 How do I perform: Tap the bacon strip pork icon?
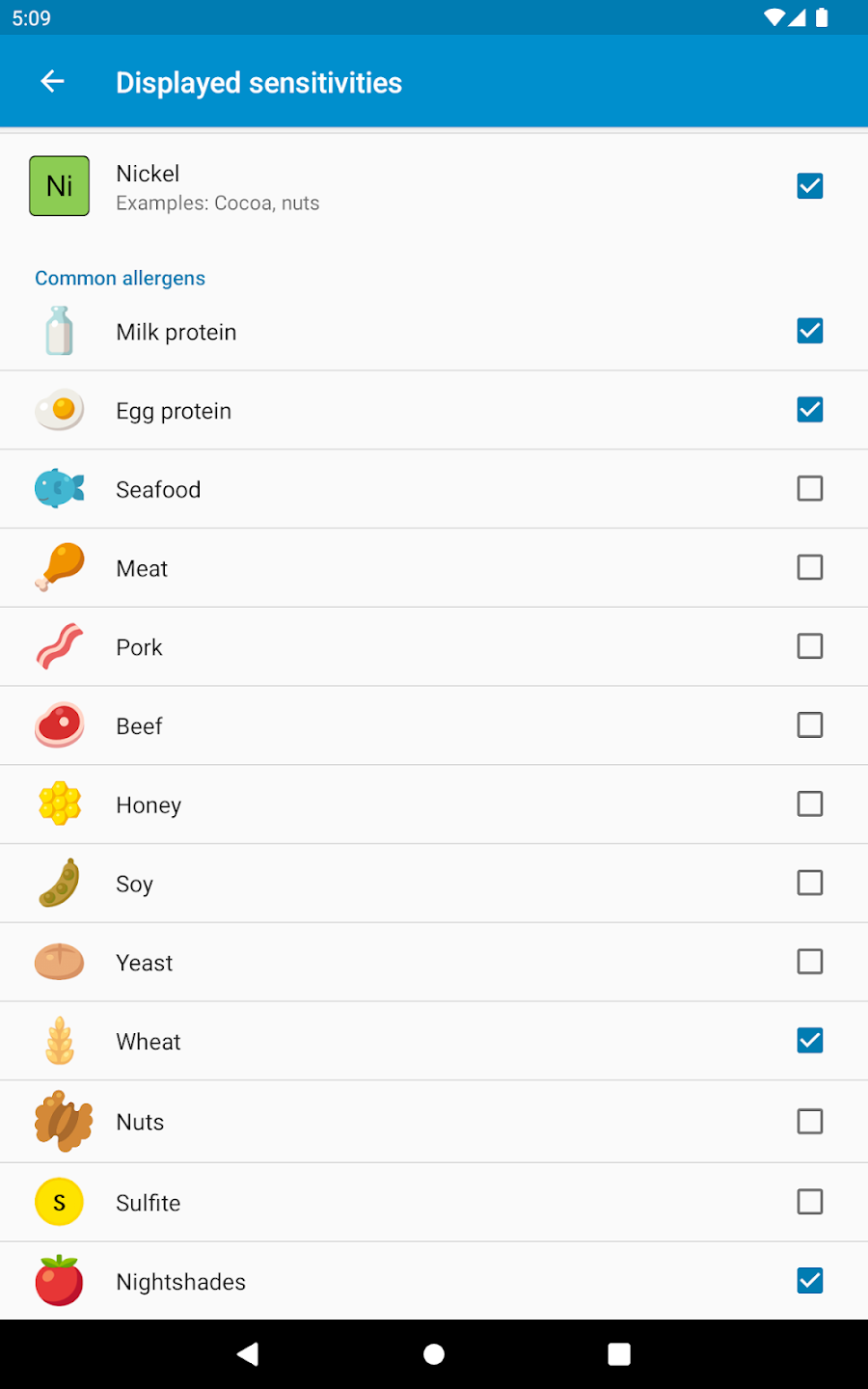tap(60, 646)
